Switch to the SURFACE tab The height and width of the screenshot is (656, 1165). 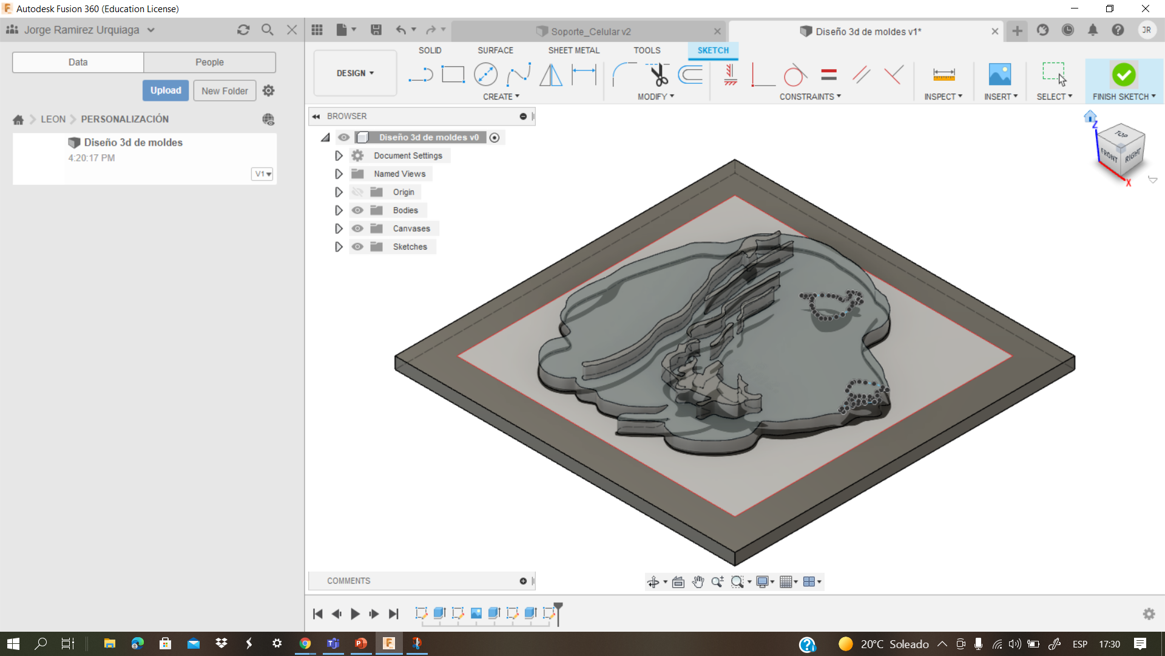tap(495, 50)
